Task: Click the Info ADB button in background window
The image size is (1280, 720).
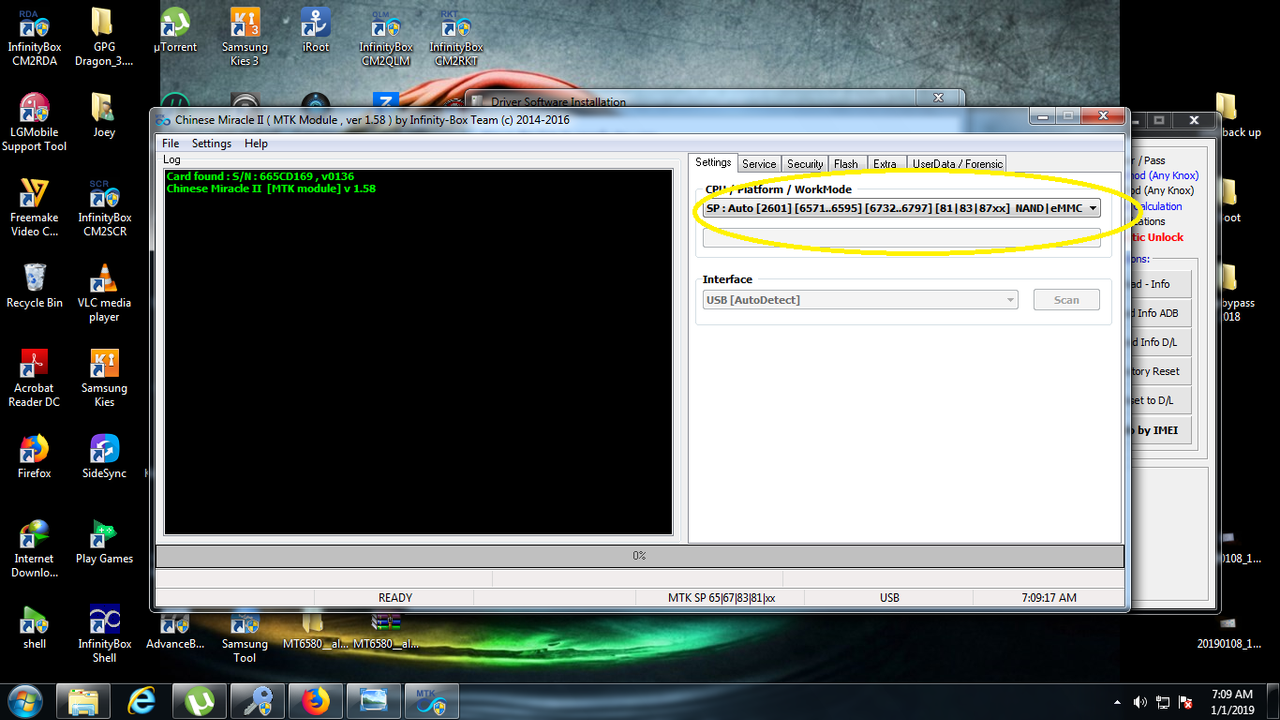Action: pos(1160,313)
